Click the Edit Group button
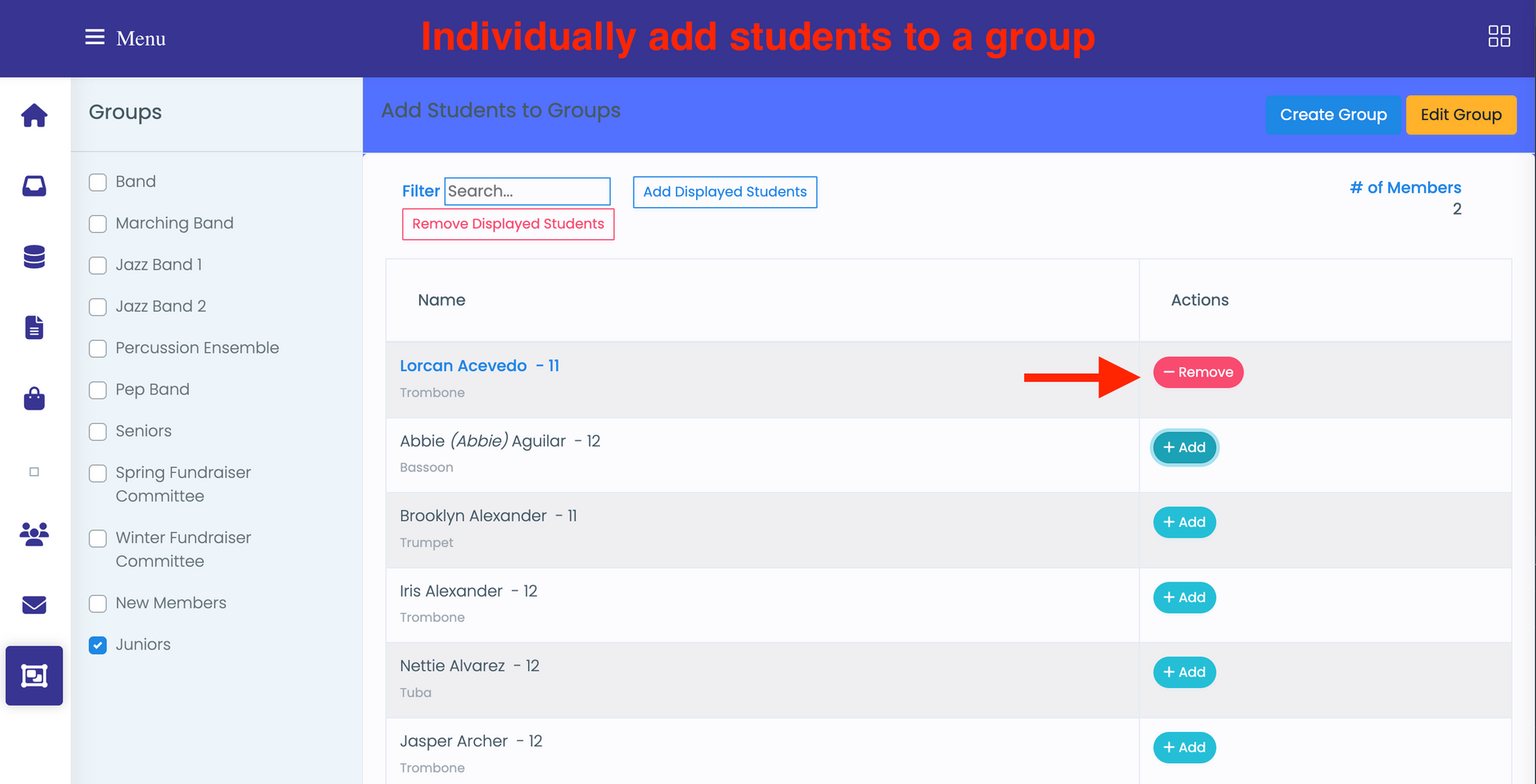Image resolution: width=1536 pixels, height=784 pixels. coord(1461,114)
